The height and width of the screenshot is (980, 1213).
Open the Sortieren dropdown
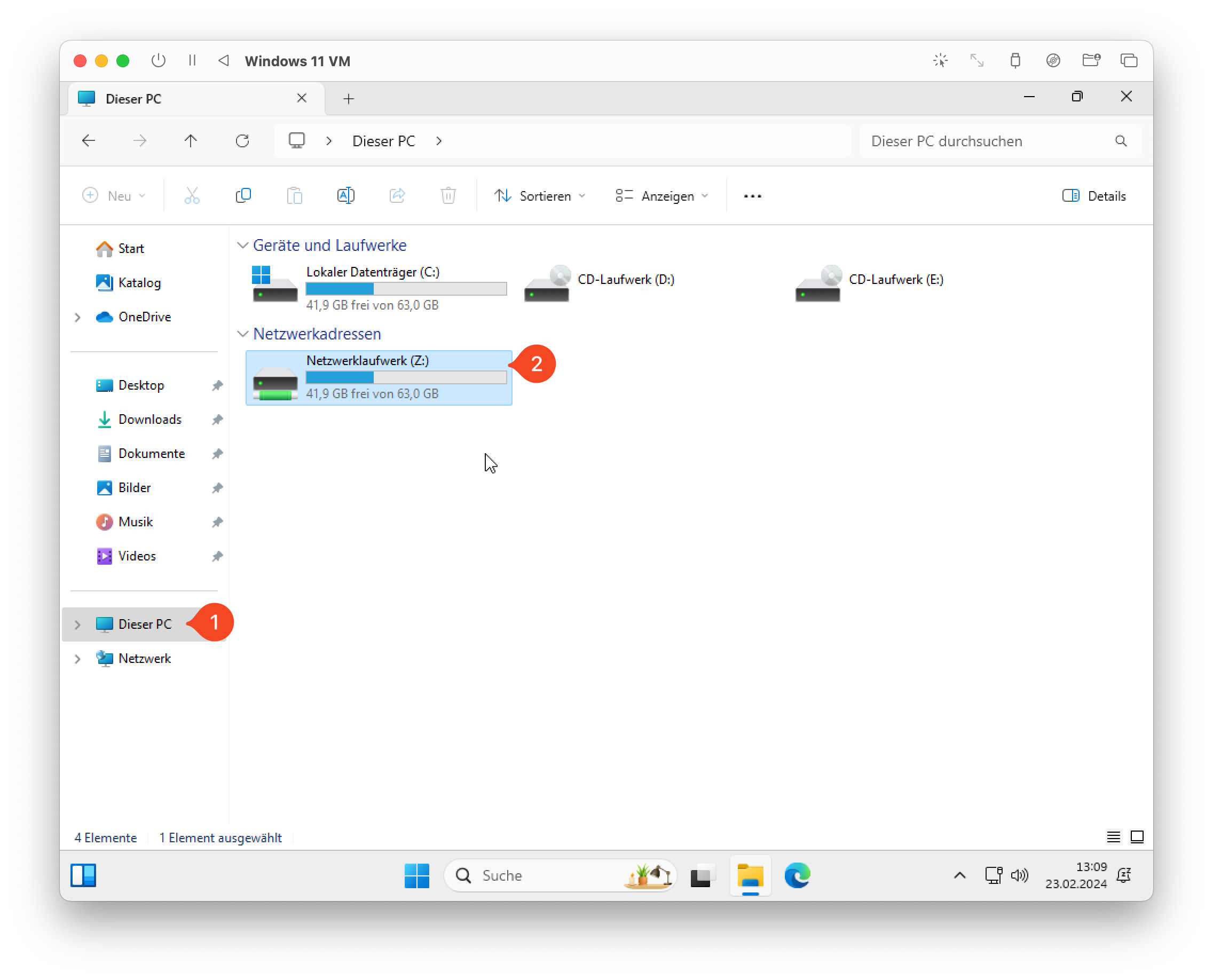(x=539, y=196)
